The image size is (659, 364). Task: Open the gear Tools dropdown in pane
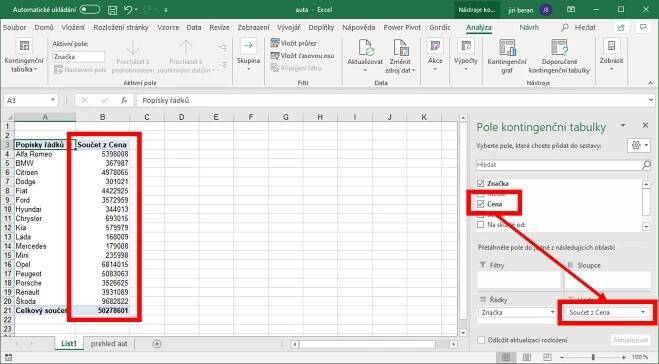coord(639,145)
